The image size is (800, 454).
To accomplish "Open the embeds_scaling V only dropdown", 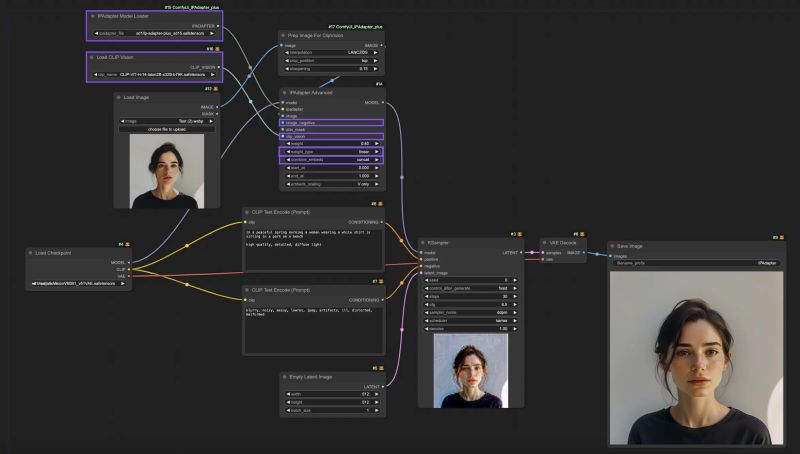I will 332,184.
